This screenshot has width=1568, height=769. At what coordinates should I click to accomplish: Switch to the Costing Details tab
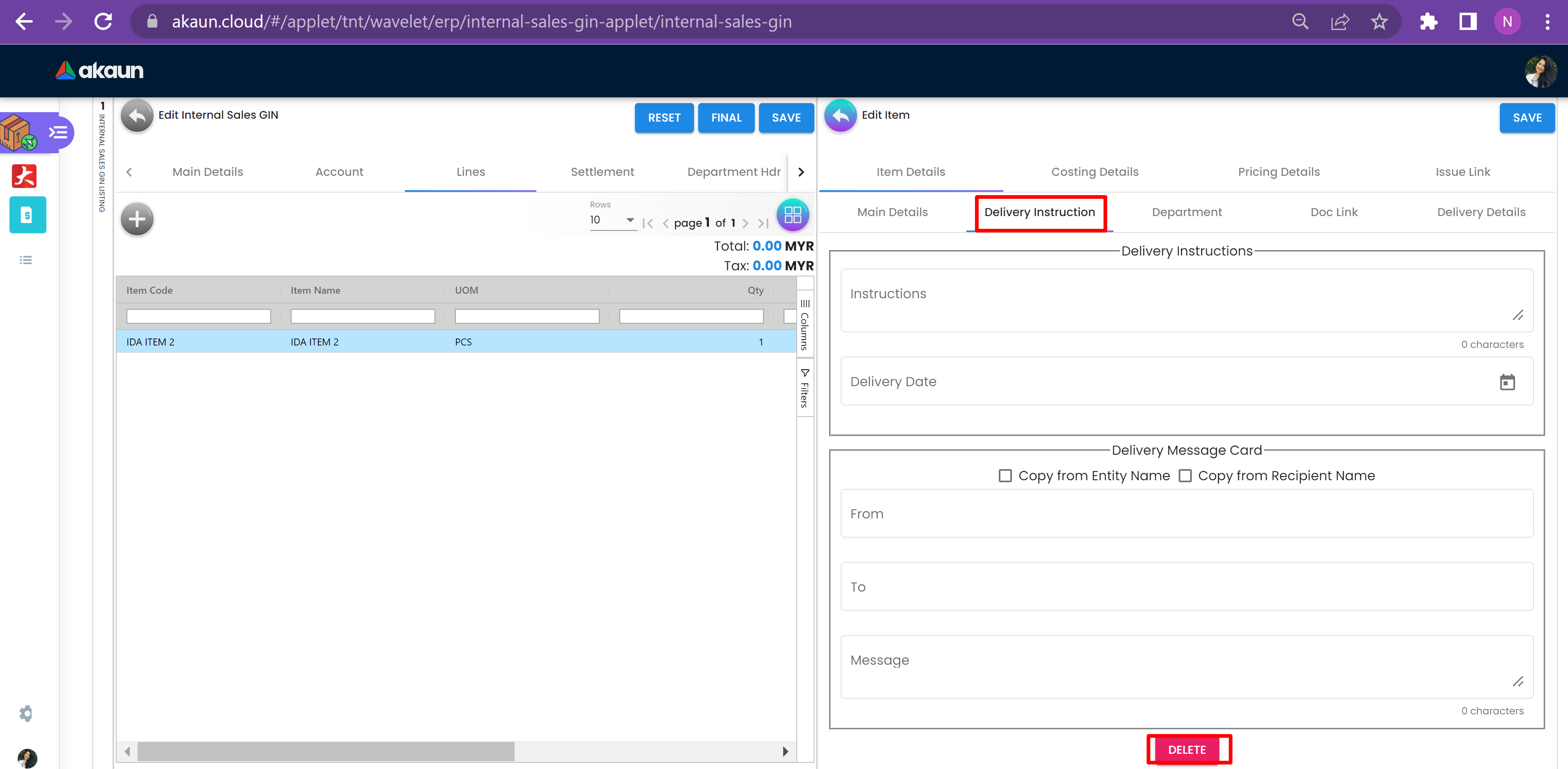tap(1094, 172)
